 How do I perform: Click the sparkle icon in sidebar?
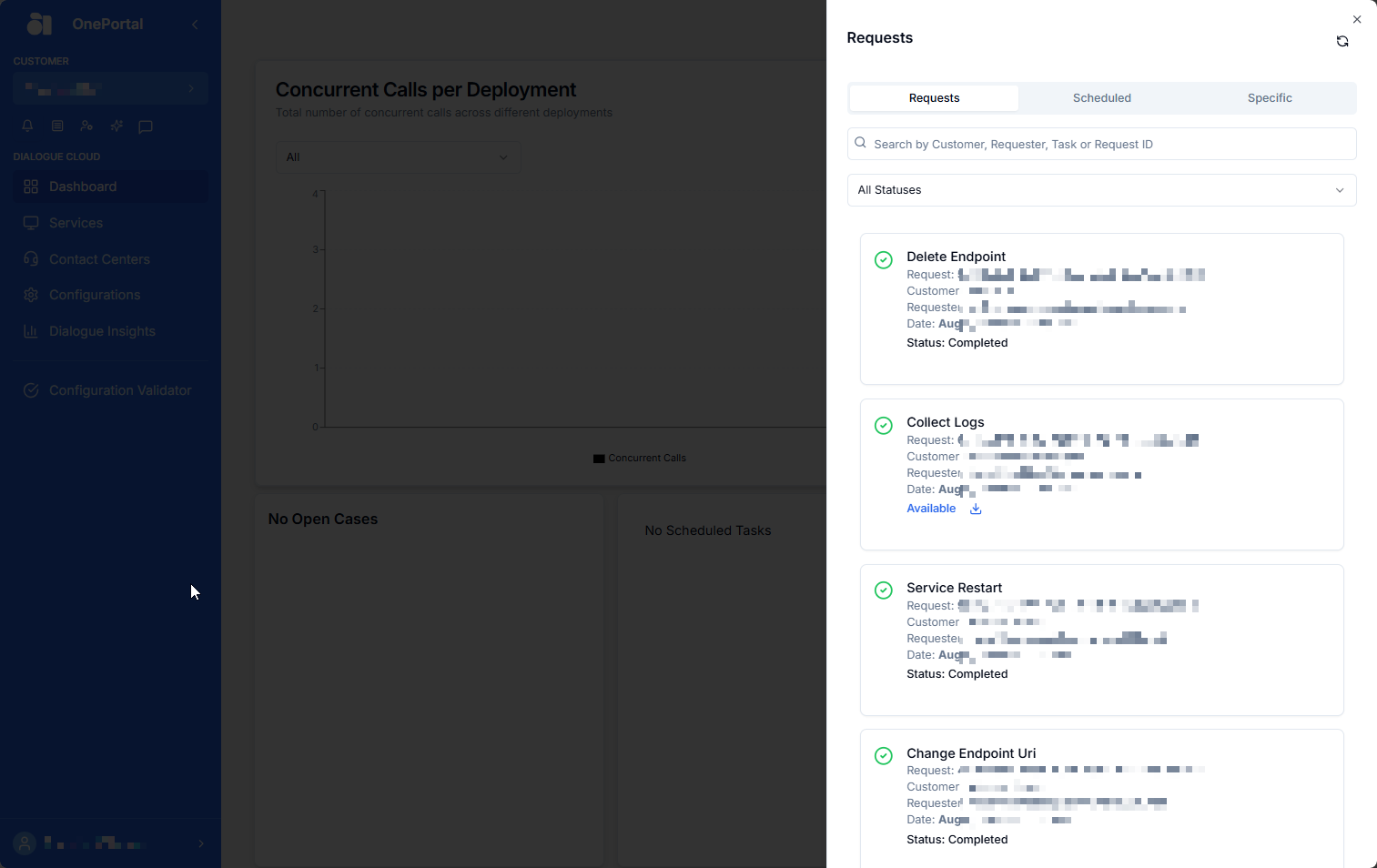116,126
